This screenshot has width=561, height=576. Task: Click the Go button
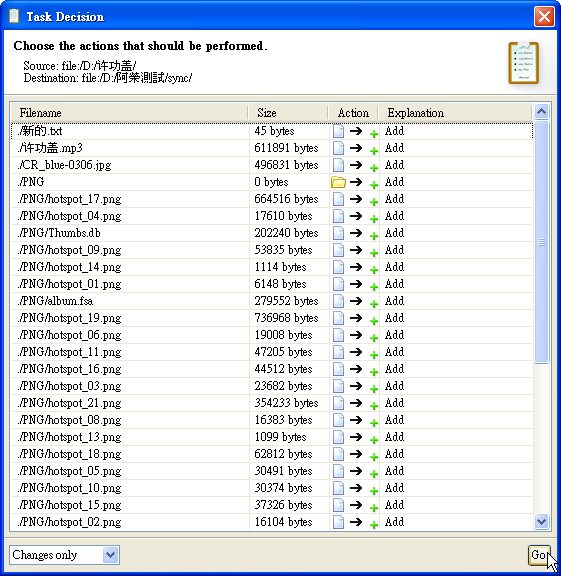[x=539, y=555]
